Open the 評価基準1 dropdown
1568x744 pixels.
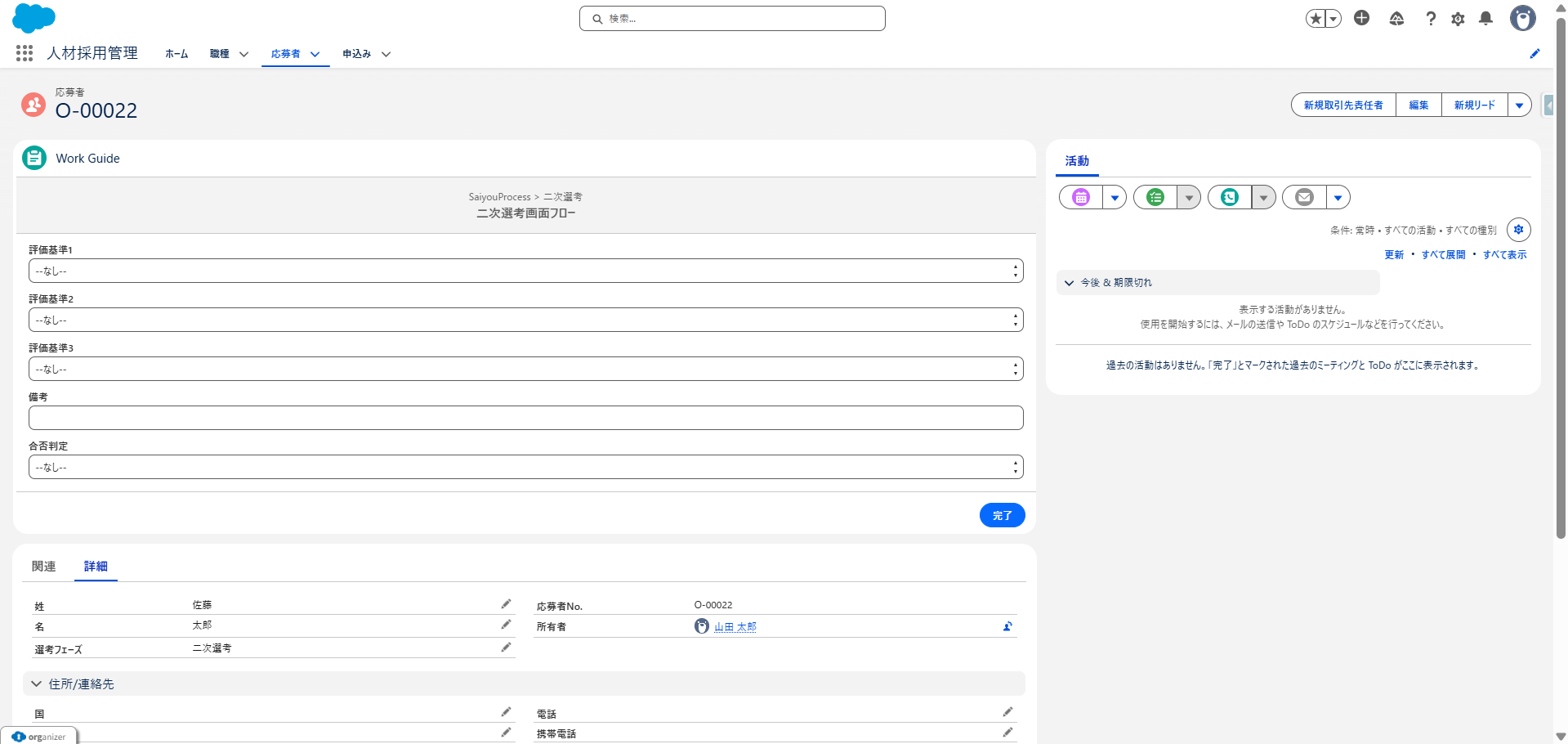525,271
